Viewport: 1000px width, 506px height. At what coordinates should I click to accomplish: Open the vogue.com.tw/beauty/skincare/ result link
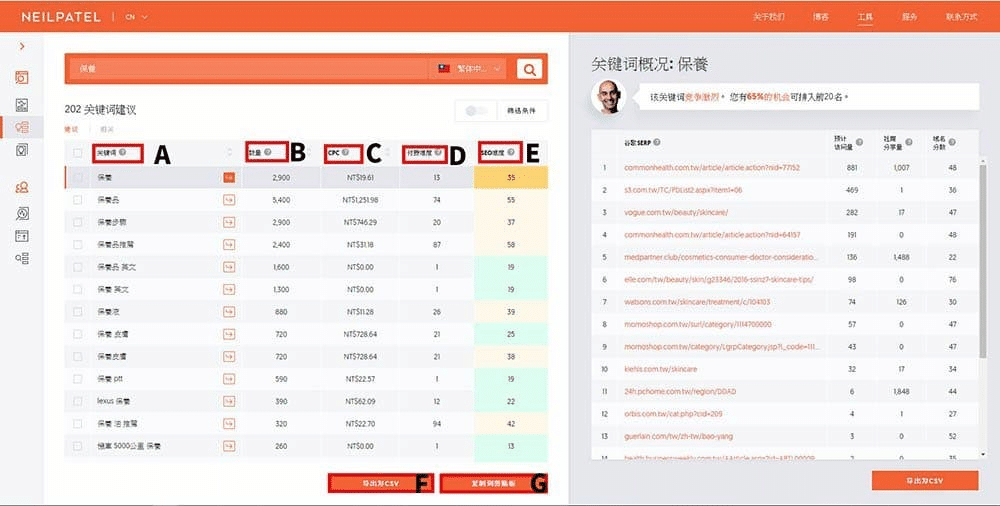click(676, 212)
